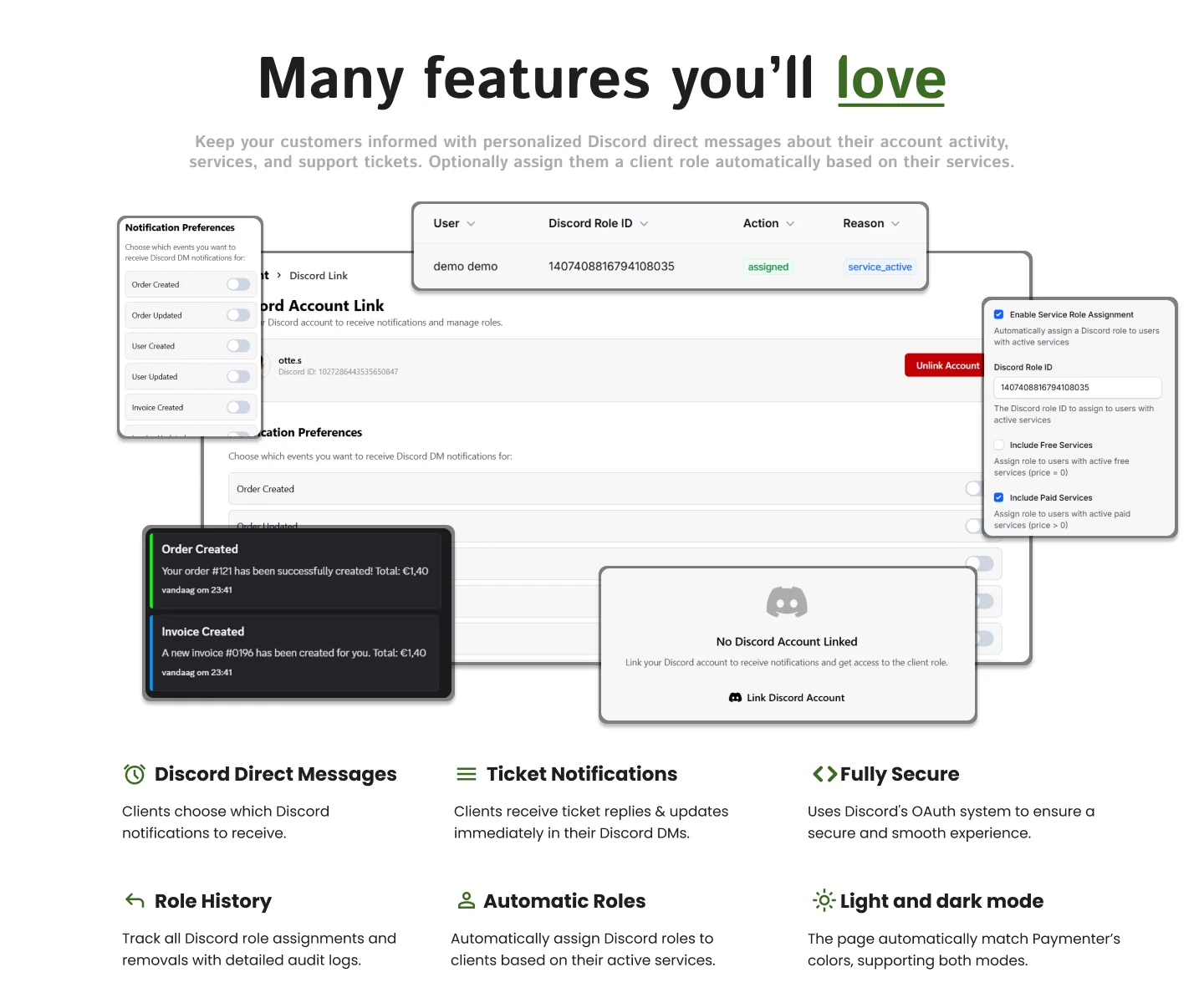Click the large Discord logo above No Discord Account Linked
The height and width of the screenshot is (998, 1204).
[787, 602]
